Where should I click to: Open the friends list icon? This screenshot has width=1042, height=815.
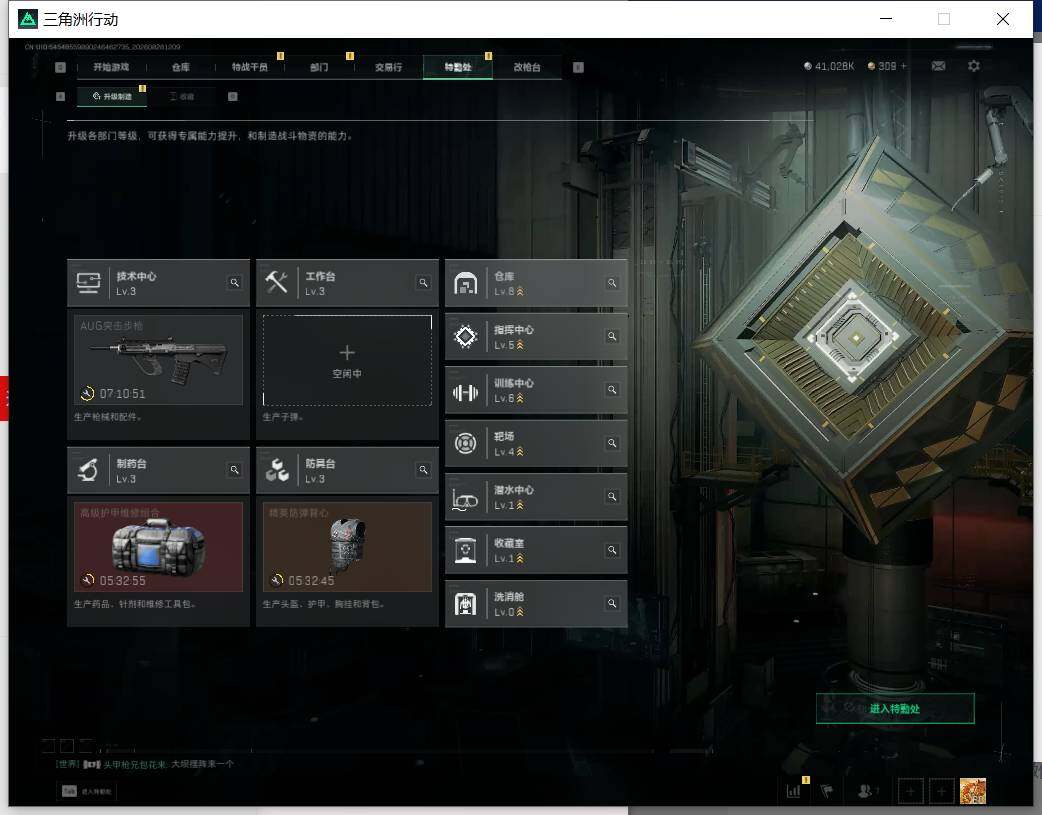[867, 791]
